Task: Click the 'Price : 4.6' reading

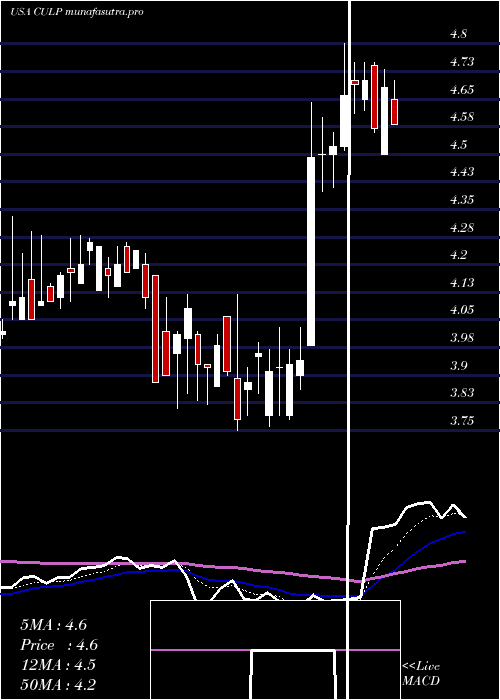Action: coord(59,645)
